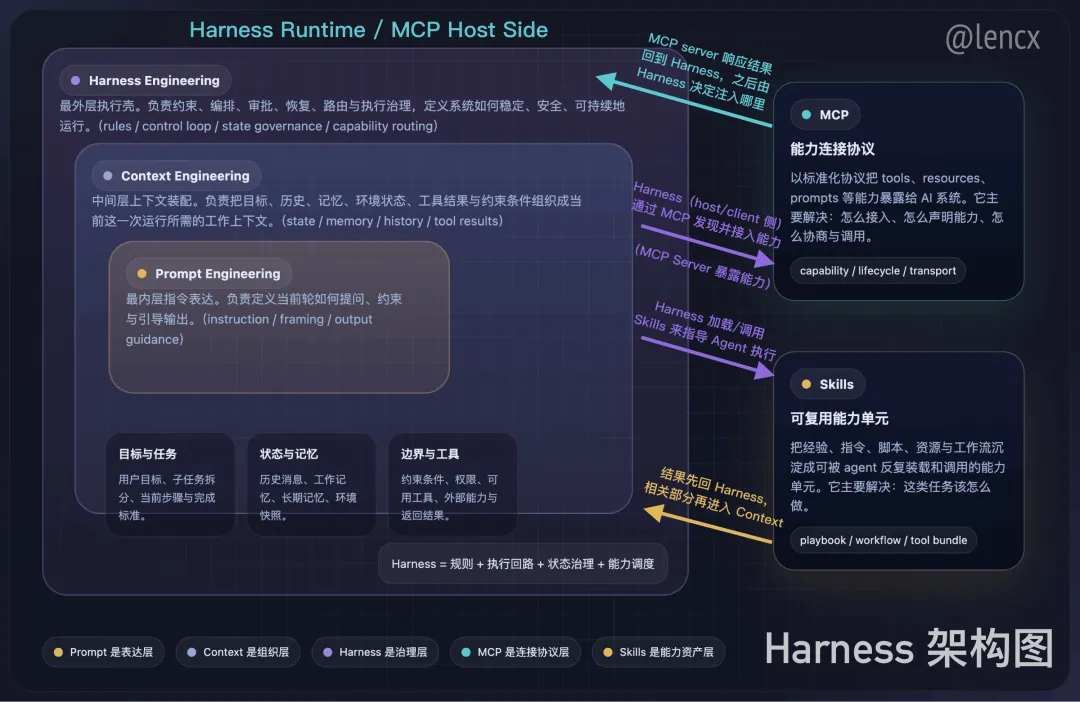Click the 'Harness Runtime / MCP Host Side' title

click(x=368, y=30)
